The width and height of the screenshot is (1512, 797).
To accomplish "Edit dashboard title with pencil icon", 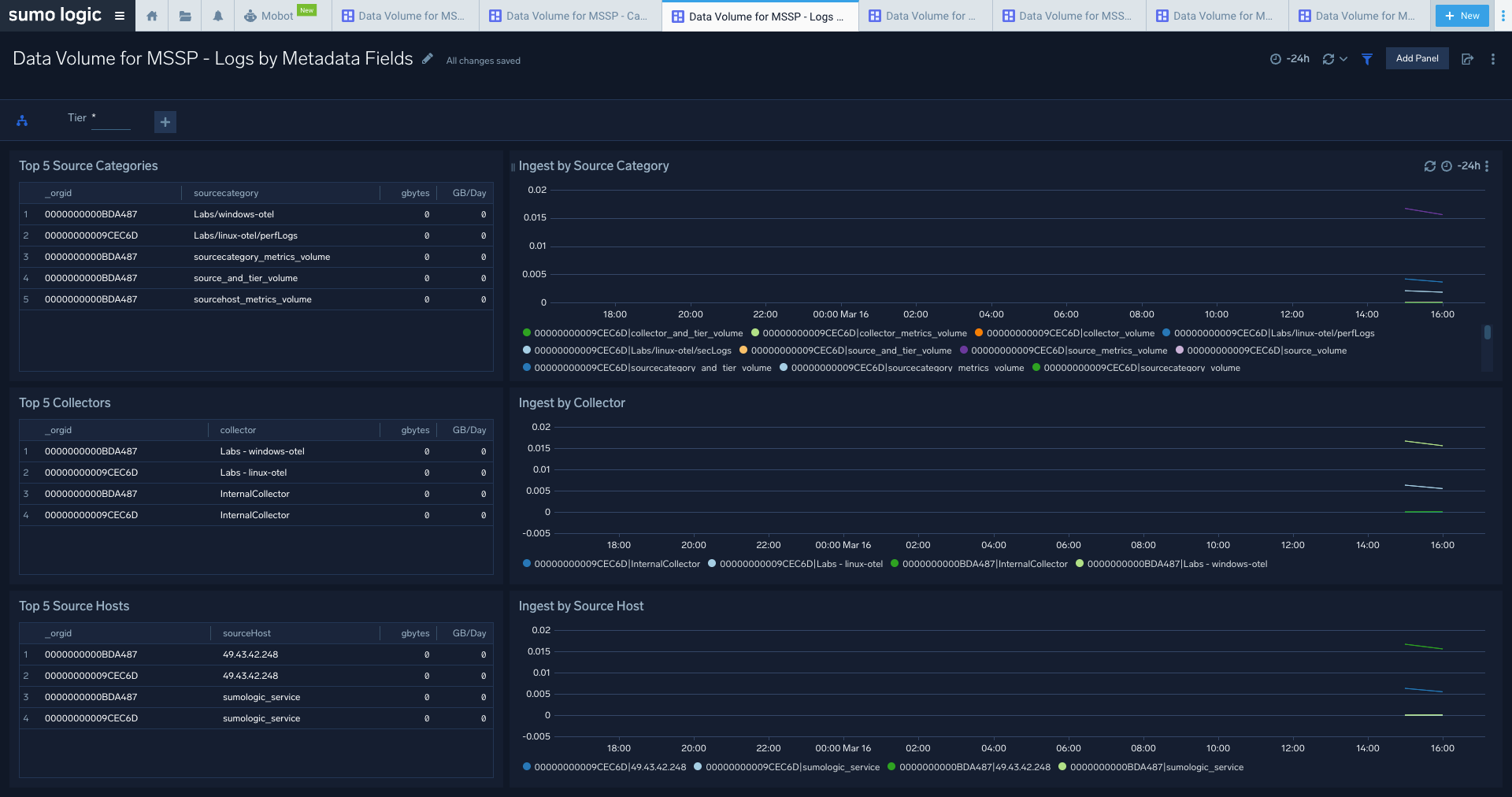I will pos(428,59).
